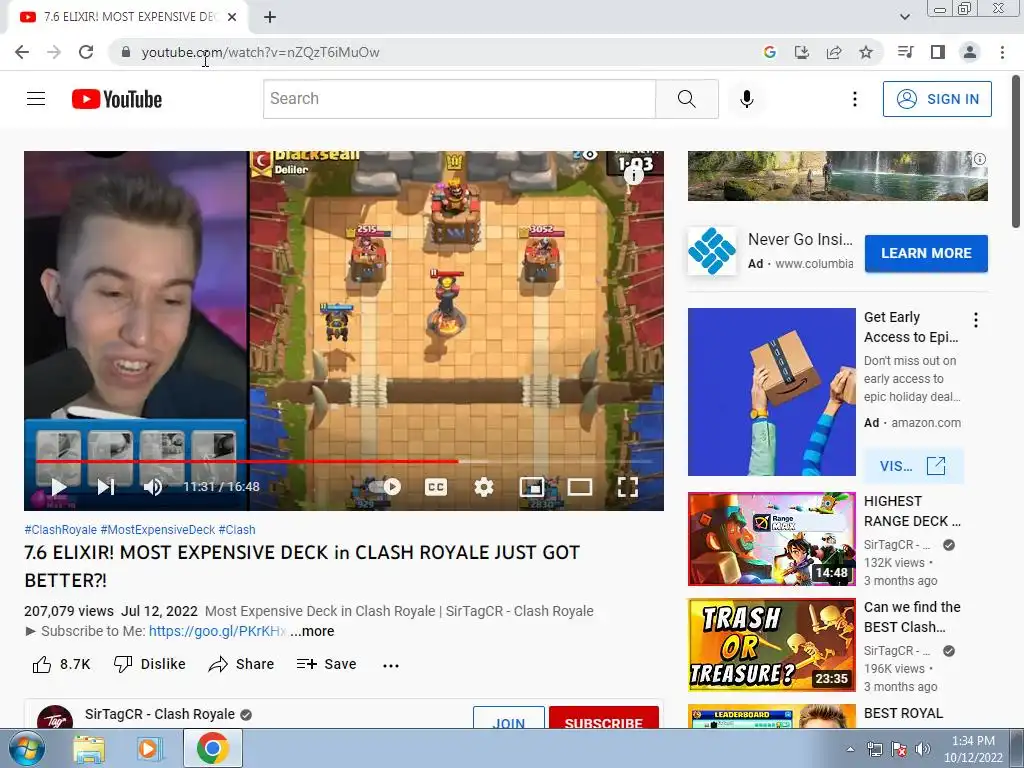Go back in browser
Viewport: 1024px width, 768px height.
point(22,52)
